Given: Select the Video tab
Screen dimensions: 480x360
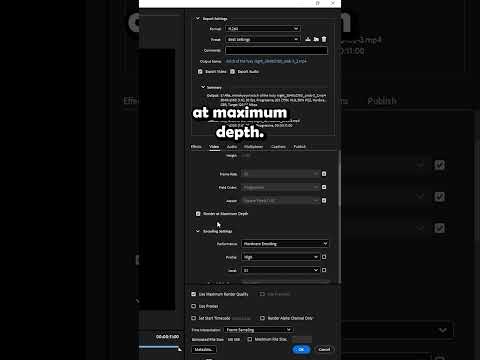Looking at the screenshot, I should pyautogui.click(x=214, y=147).
